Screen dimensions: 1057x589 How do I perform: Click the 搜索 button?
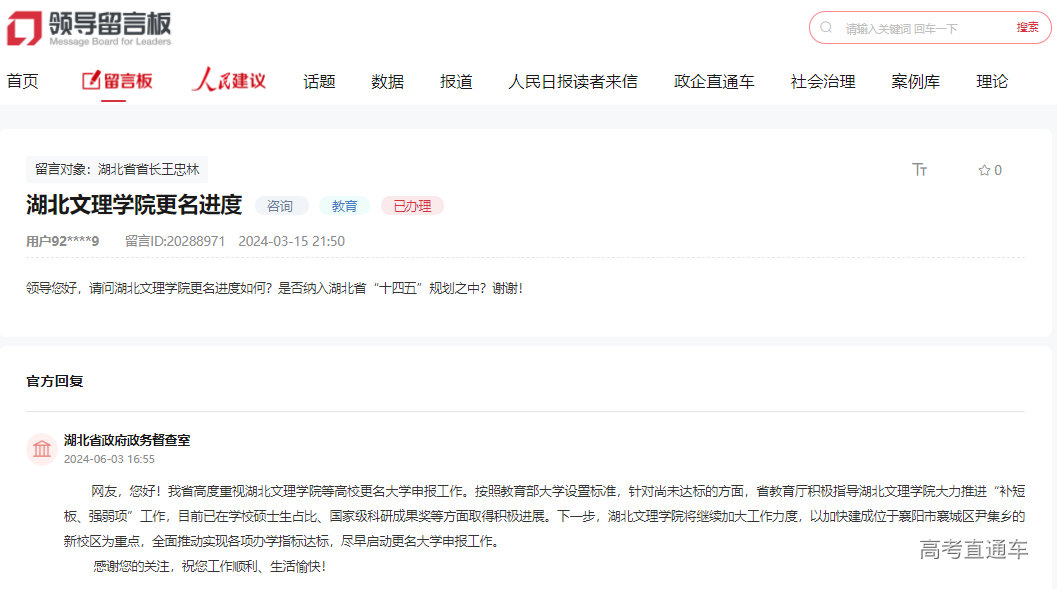point(1026,27)
